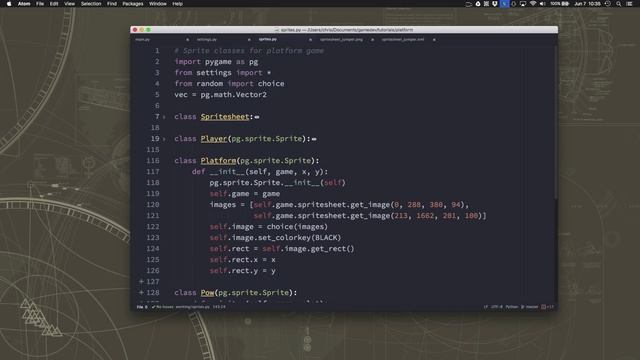Click the class name Platform
This screenshot has width=640, height=360.
[x=218, y=161]
